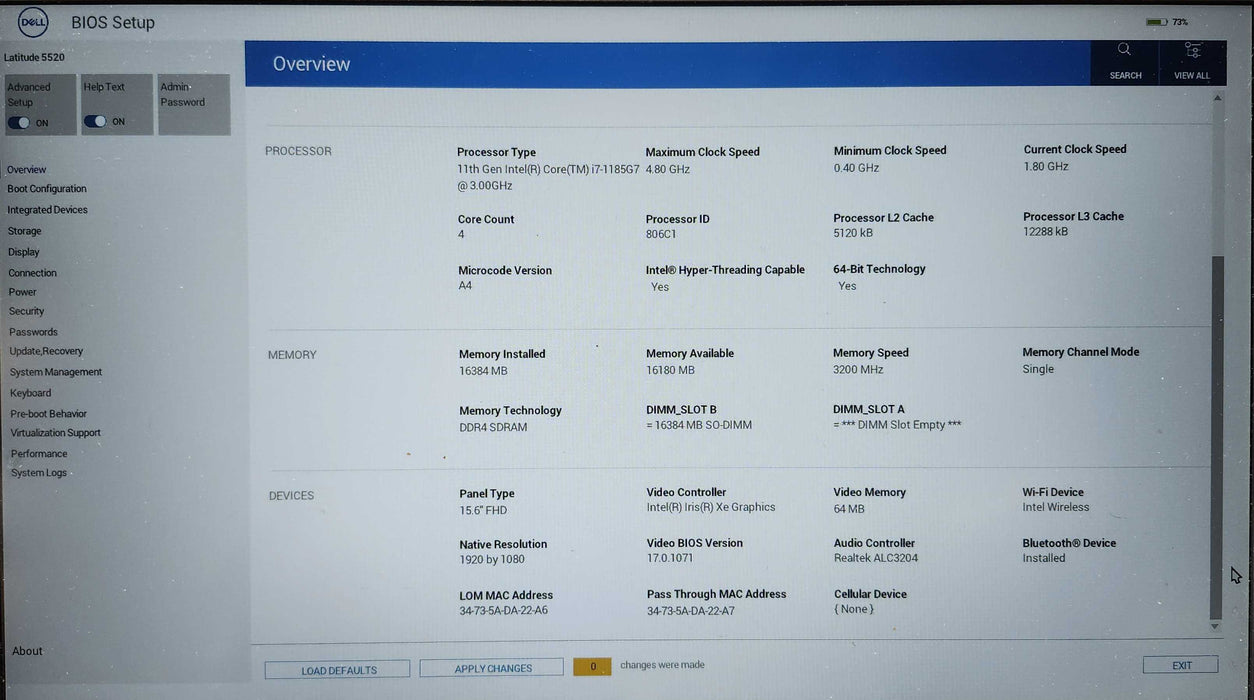This screenshot has height=700, width=1254.
Task: Click the vertical scrollbar thumb
Action: coord(1216,437)
